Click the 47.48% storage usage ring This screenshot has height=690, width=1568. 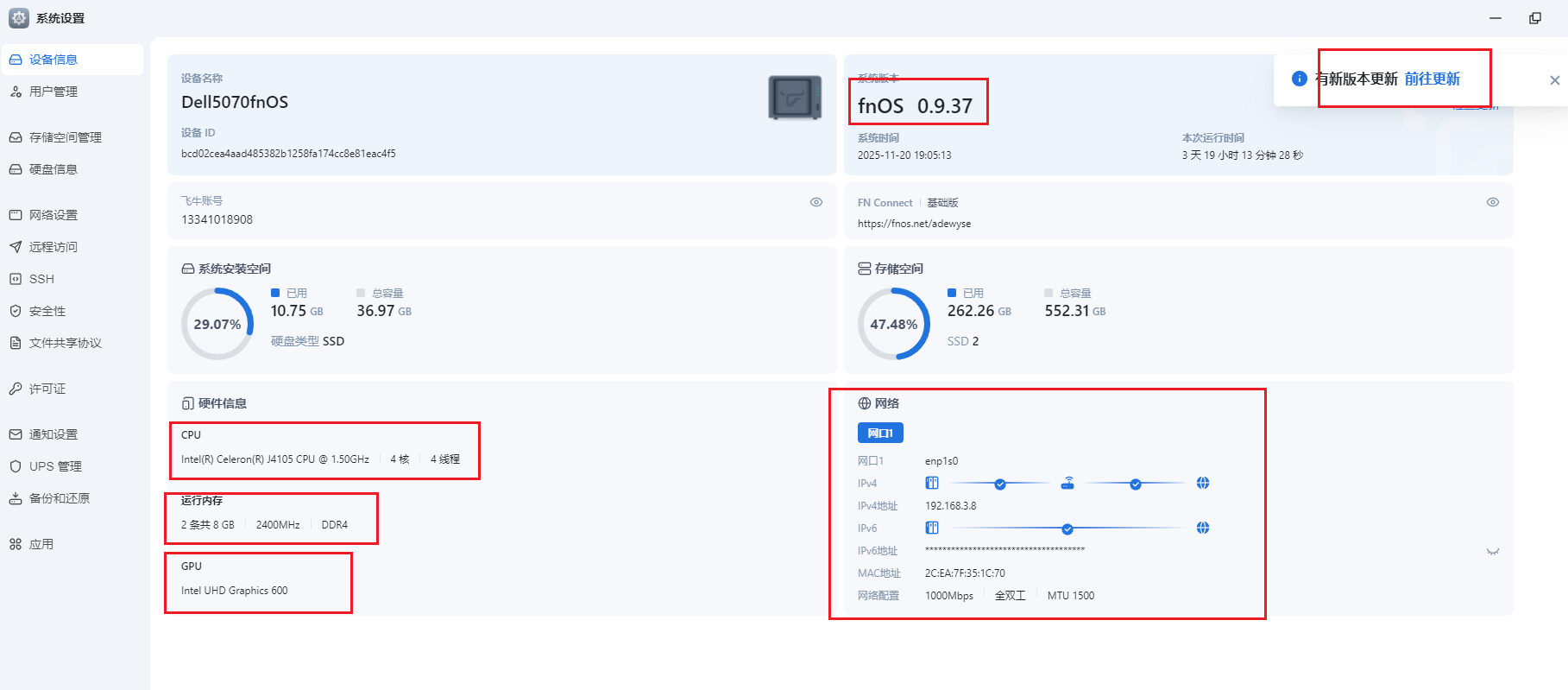894,324
